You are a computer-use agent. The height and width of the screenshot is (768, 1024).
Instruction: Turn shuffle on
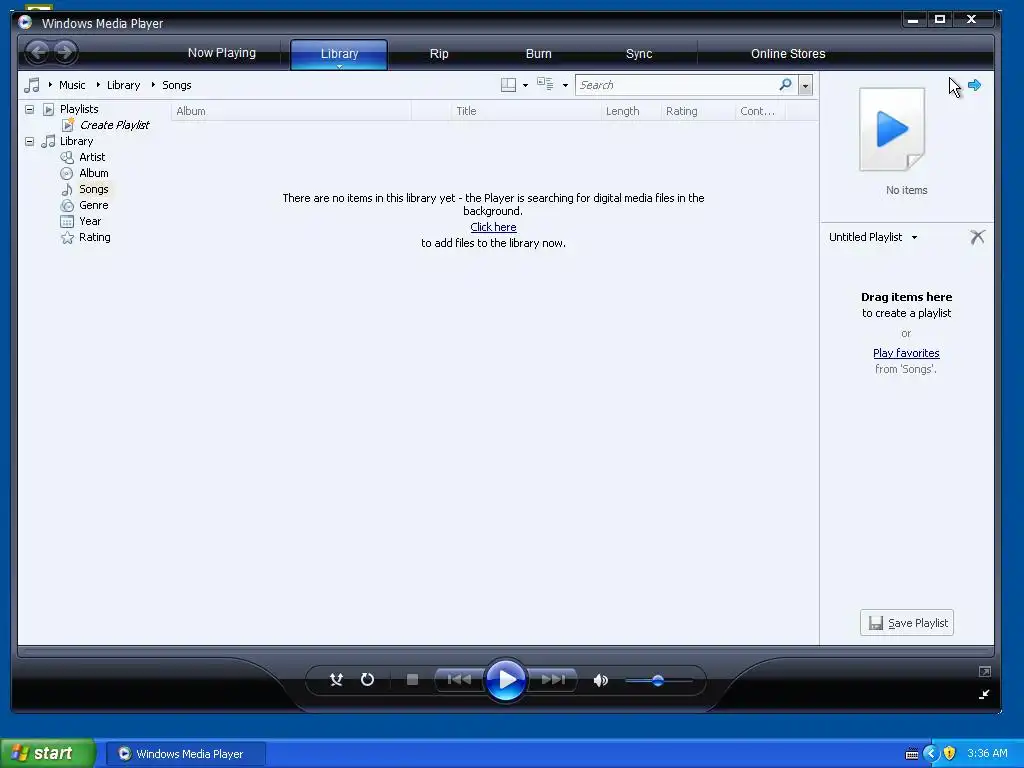click(336, 680)
